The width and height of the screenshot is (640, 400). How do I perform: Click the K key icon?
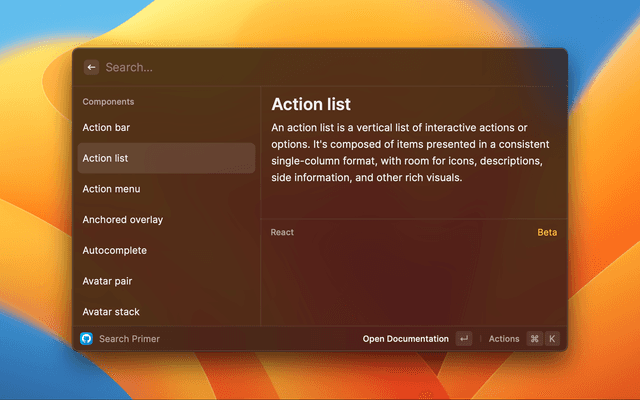pyautogui.click(x=551, y=339)
